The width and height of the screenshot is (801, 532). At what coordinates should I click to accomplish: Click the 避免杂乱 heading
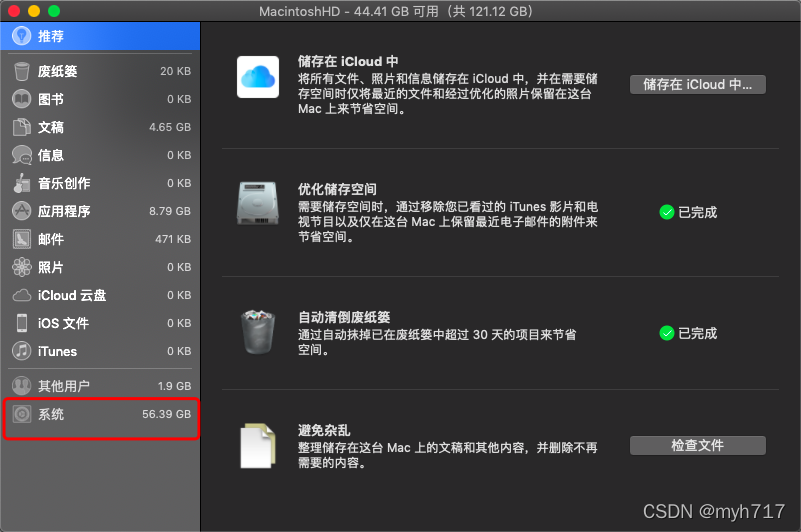point(324,430)
